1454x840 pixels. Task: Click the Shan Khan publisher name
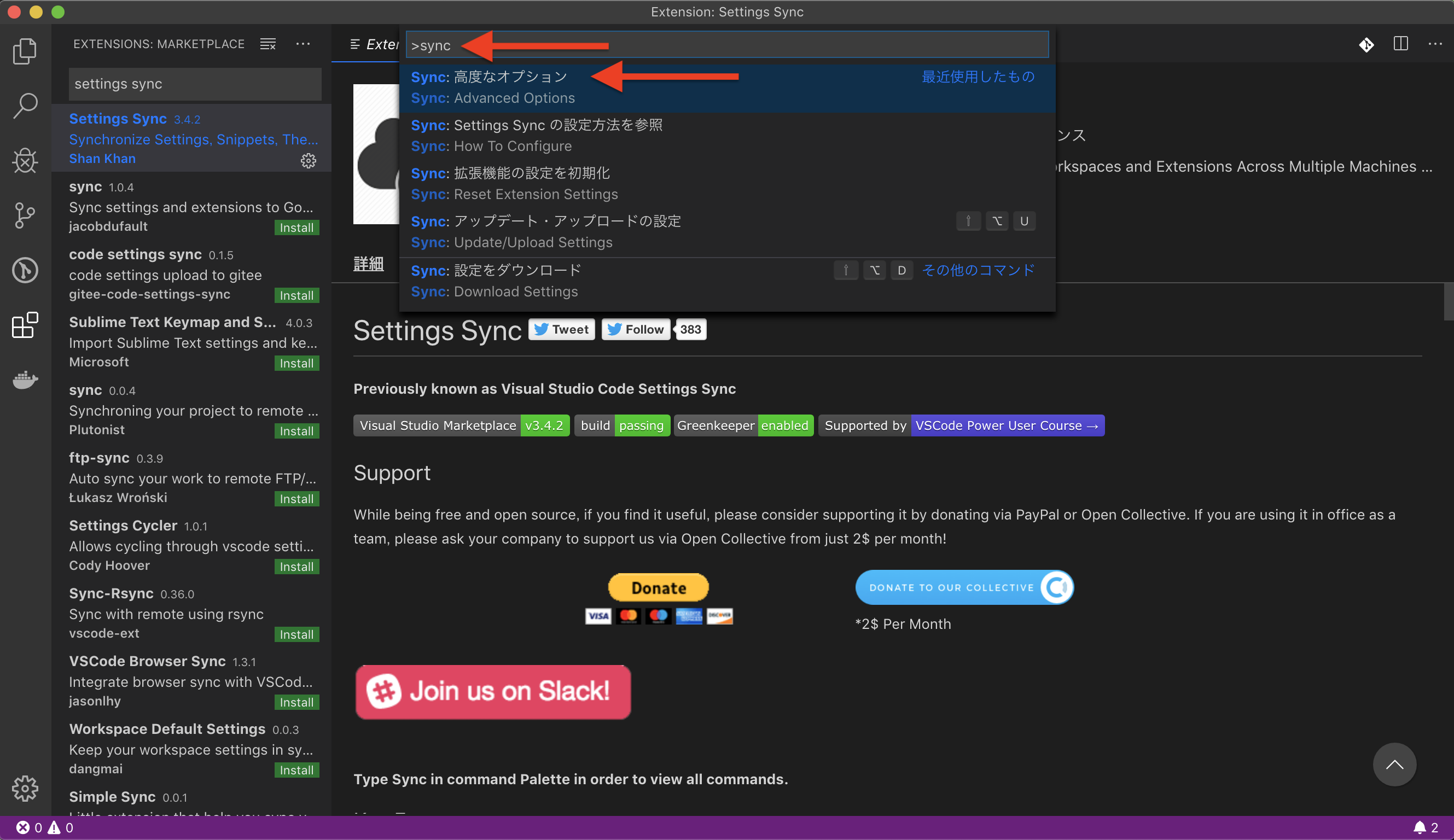tap(102, 159)
